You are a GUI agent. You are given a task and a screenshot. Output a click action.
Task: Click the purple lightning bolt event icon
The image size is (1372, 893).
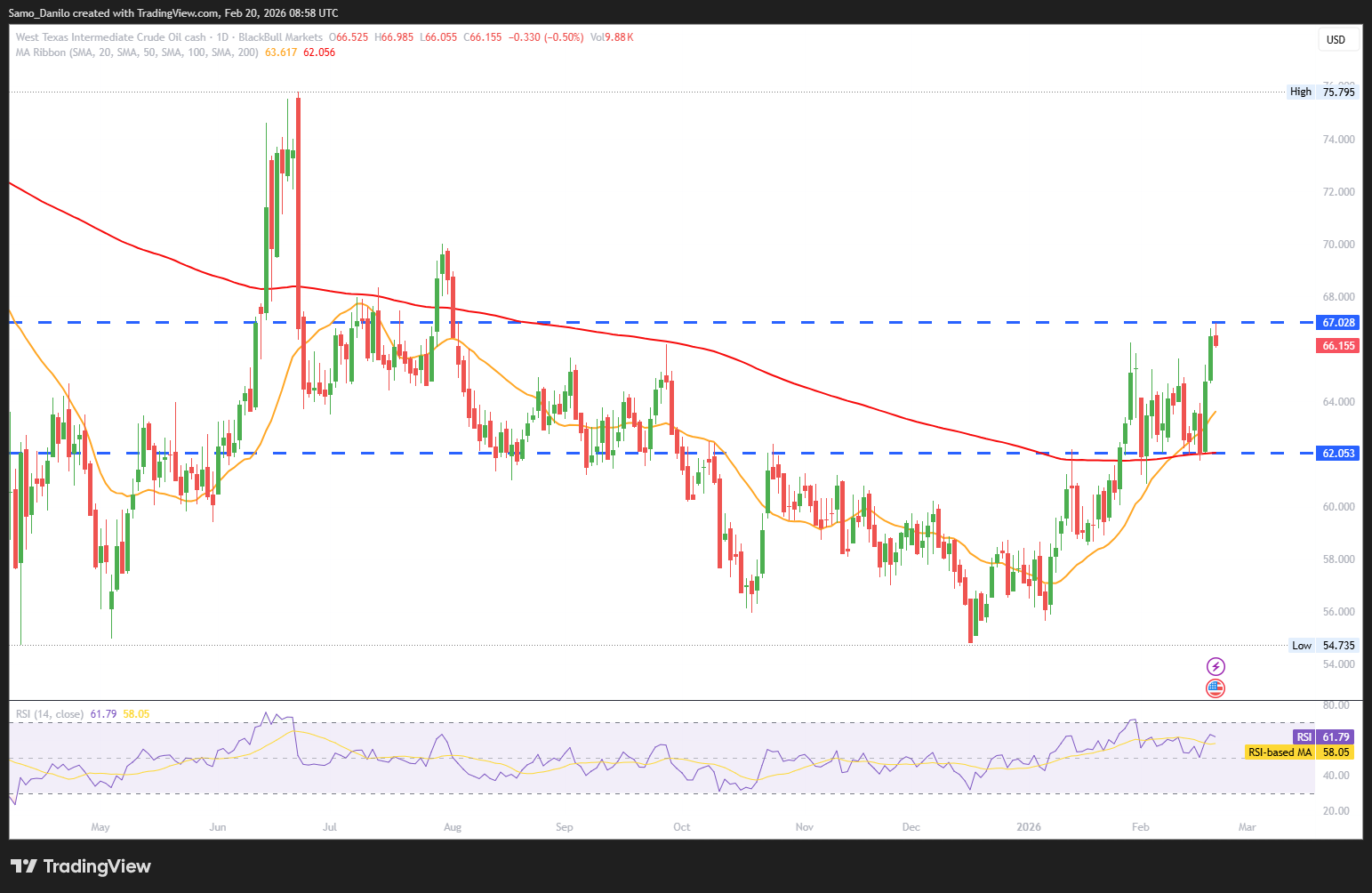point(1216,666)
